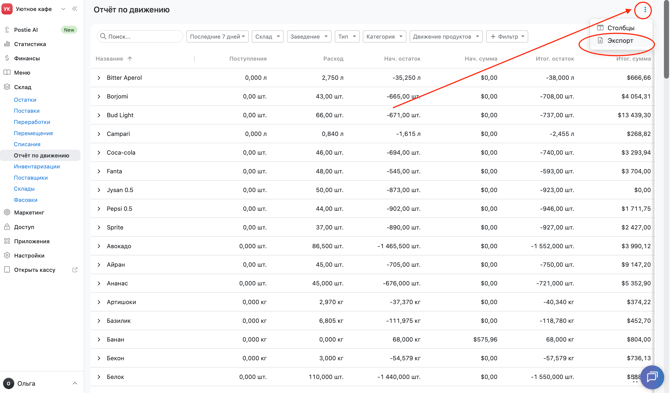Click external link icon beside Открыть кассу

click(x=75, y=270)
